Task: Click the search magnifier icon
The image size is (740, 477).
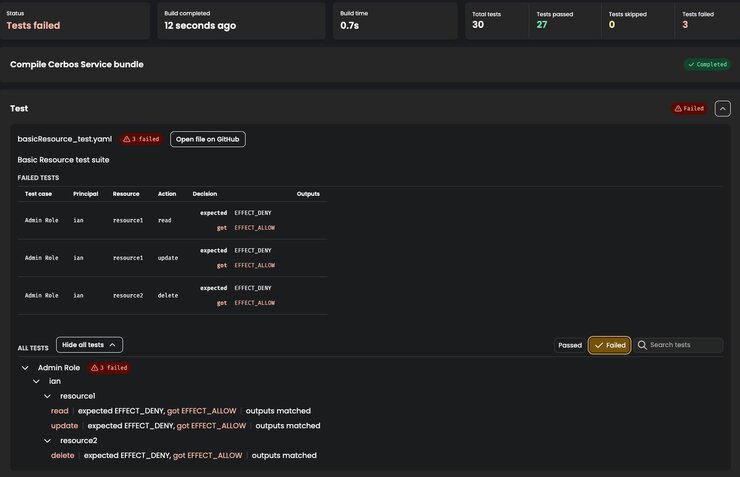Action: [642, 345]
